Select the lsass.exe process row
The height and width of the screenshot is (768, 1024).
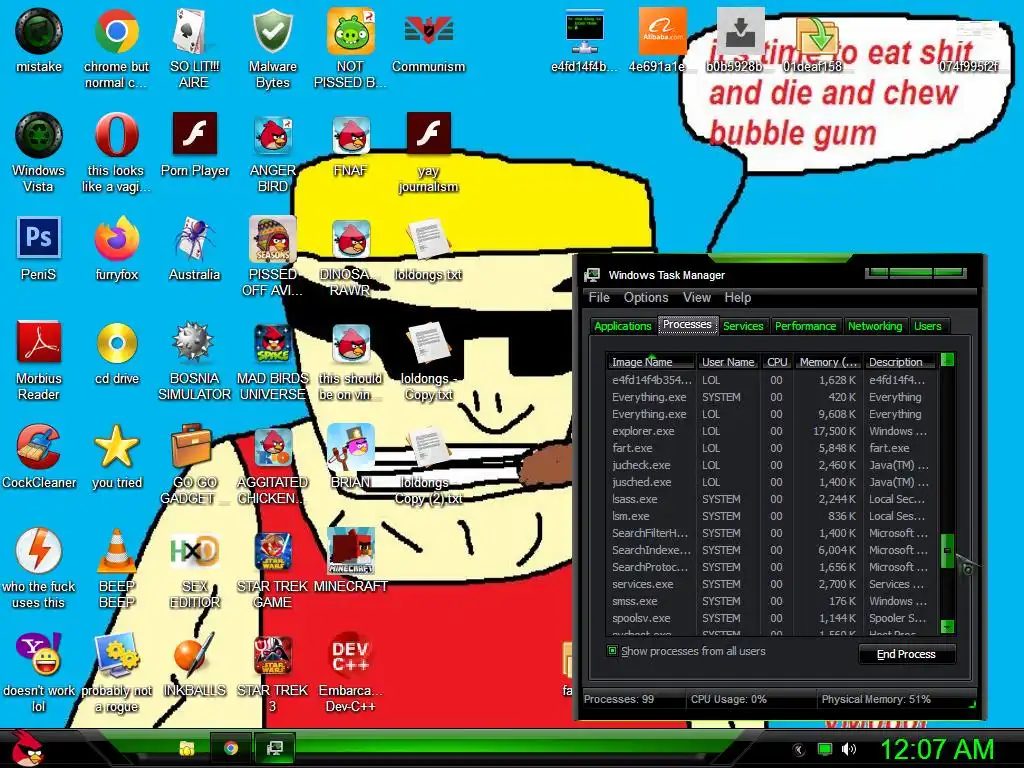[773, 499]
